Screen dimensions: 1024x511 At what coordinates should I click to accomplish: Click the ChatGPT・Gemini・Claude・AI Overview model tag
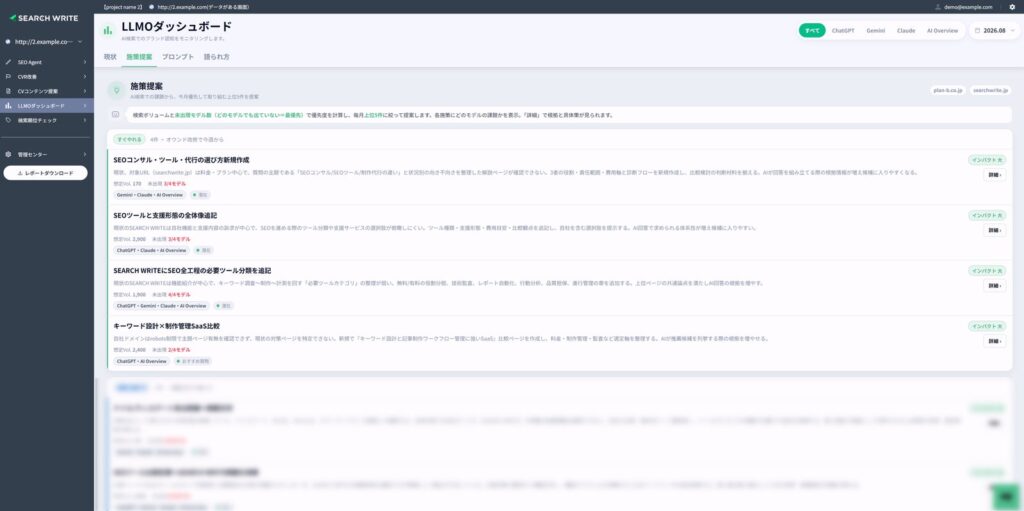(x=161, y=305)
